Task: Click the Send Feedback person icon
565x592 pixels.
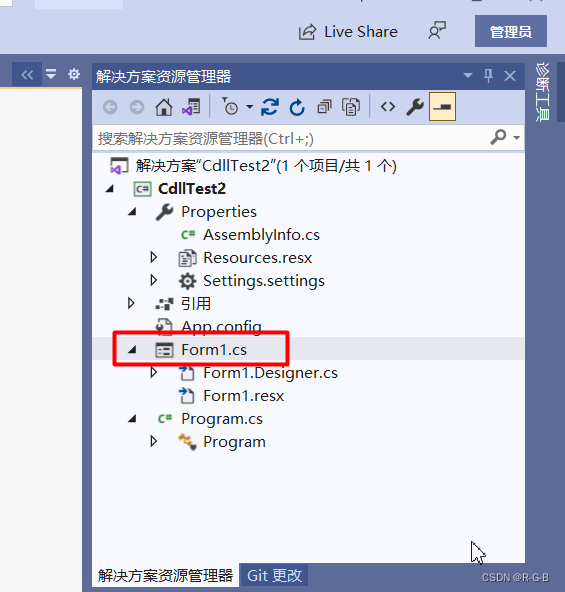Action: 437,31
